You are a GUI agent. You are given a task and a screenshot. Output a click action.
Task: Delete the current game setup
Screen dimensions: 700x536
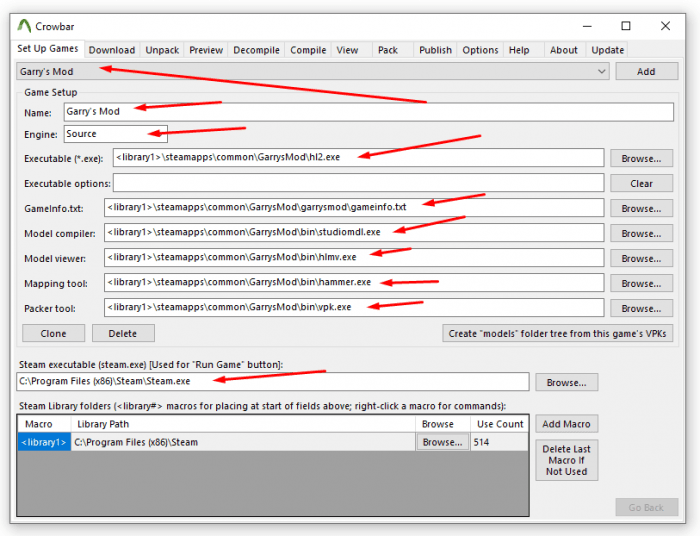coord(123,333)
